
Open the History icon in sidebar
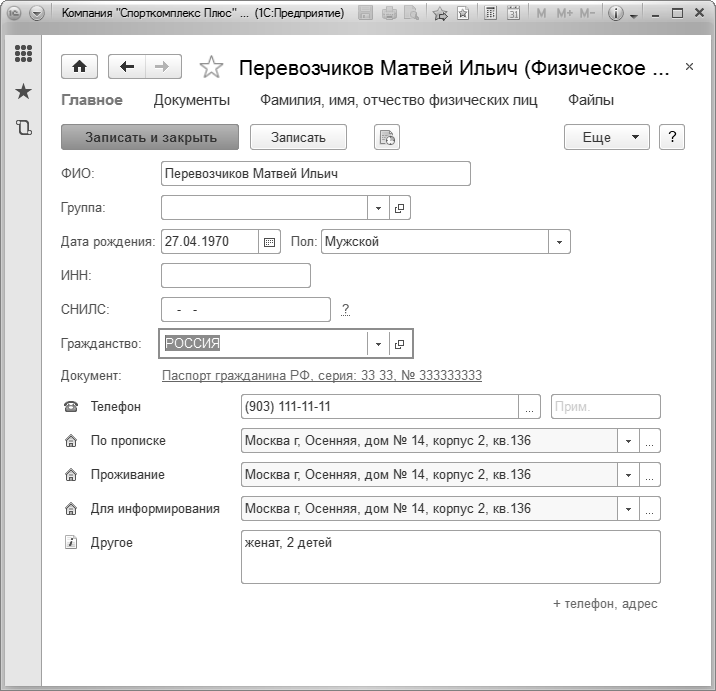coord(23,127)
